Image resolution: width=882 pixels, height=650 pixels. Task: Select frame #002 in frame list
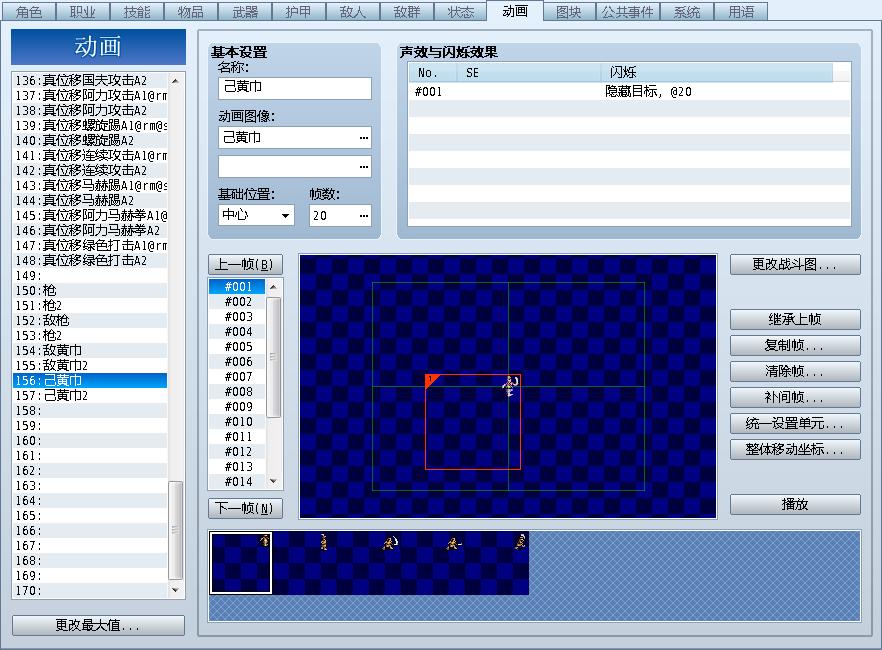click(238, 301)
